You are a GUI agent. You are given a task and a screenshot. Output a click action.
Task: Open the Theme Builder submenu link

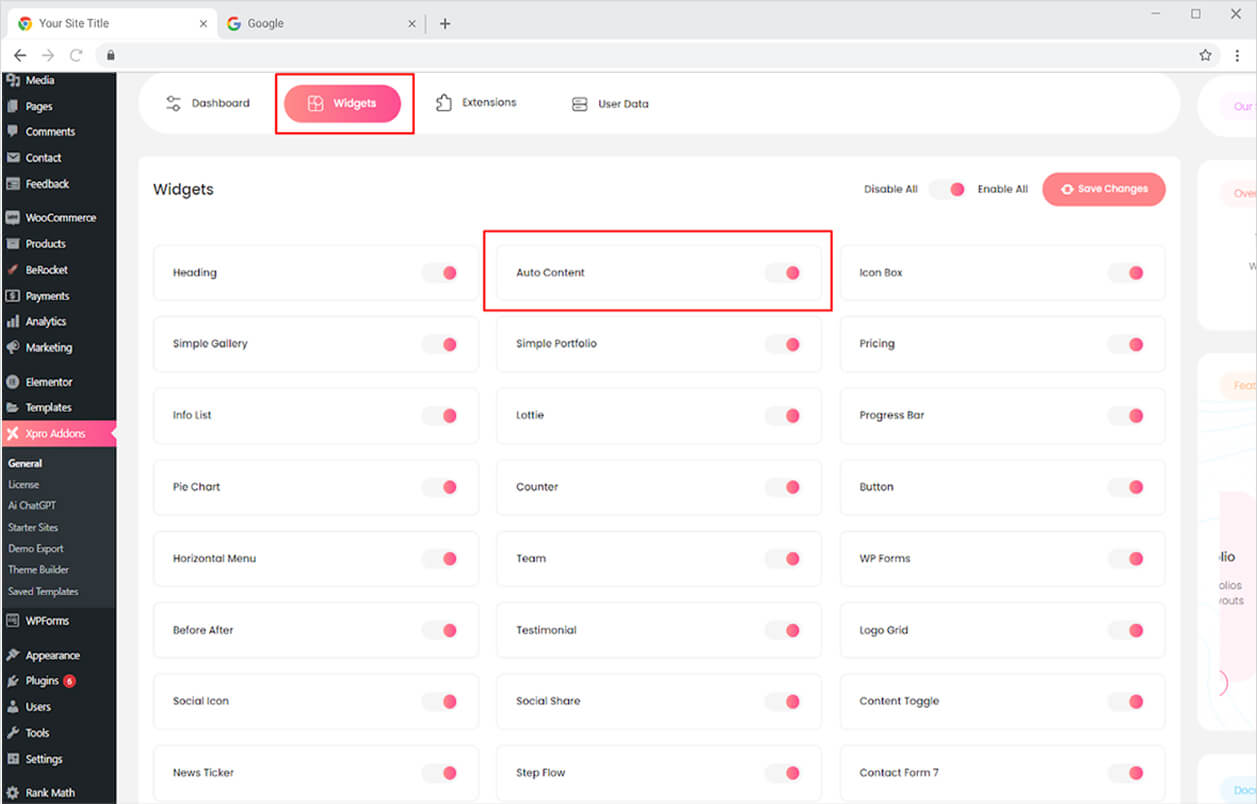coord(39,570)
